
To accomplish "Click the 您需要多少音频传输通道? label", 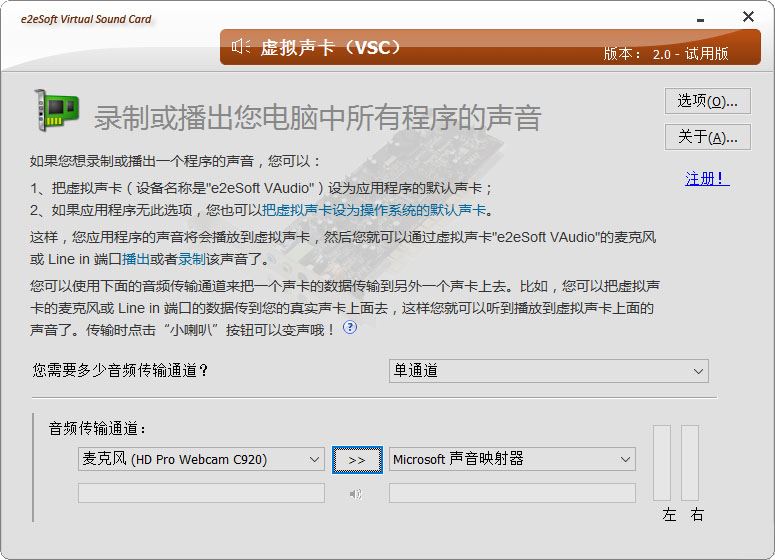I will pyautogui.click(x=120, y=370).
